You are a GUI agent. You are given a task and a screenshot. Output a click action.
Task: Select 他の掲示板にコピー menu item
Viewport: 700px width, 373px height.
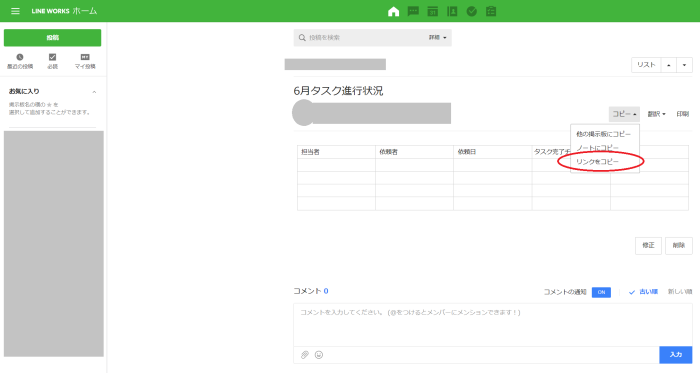[x=604, y=134]
